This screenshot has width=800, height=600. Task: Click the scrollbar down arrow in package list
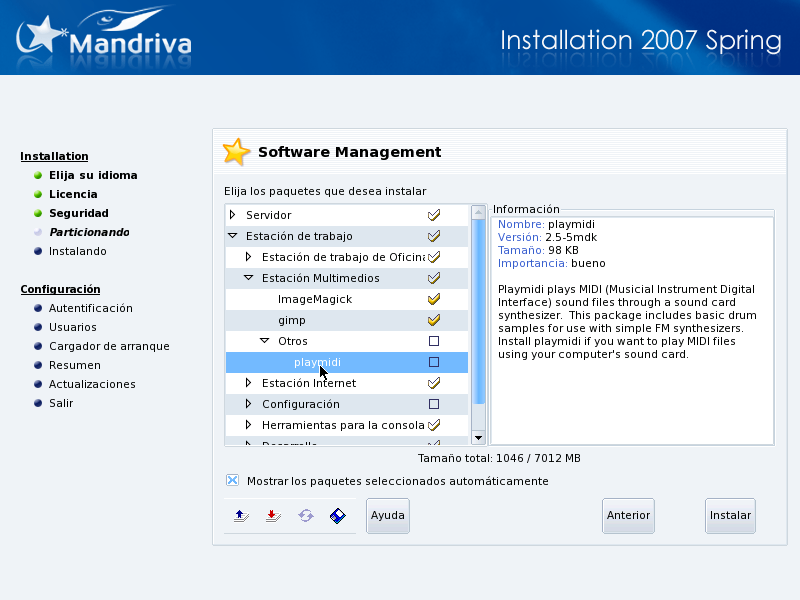478,437
